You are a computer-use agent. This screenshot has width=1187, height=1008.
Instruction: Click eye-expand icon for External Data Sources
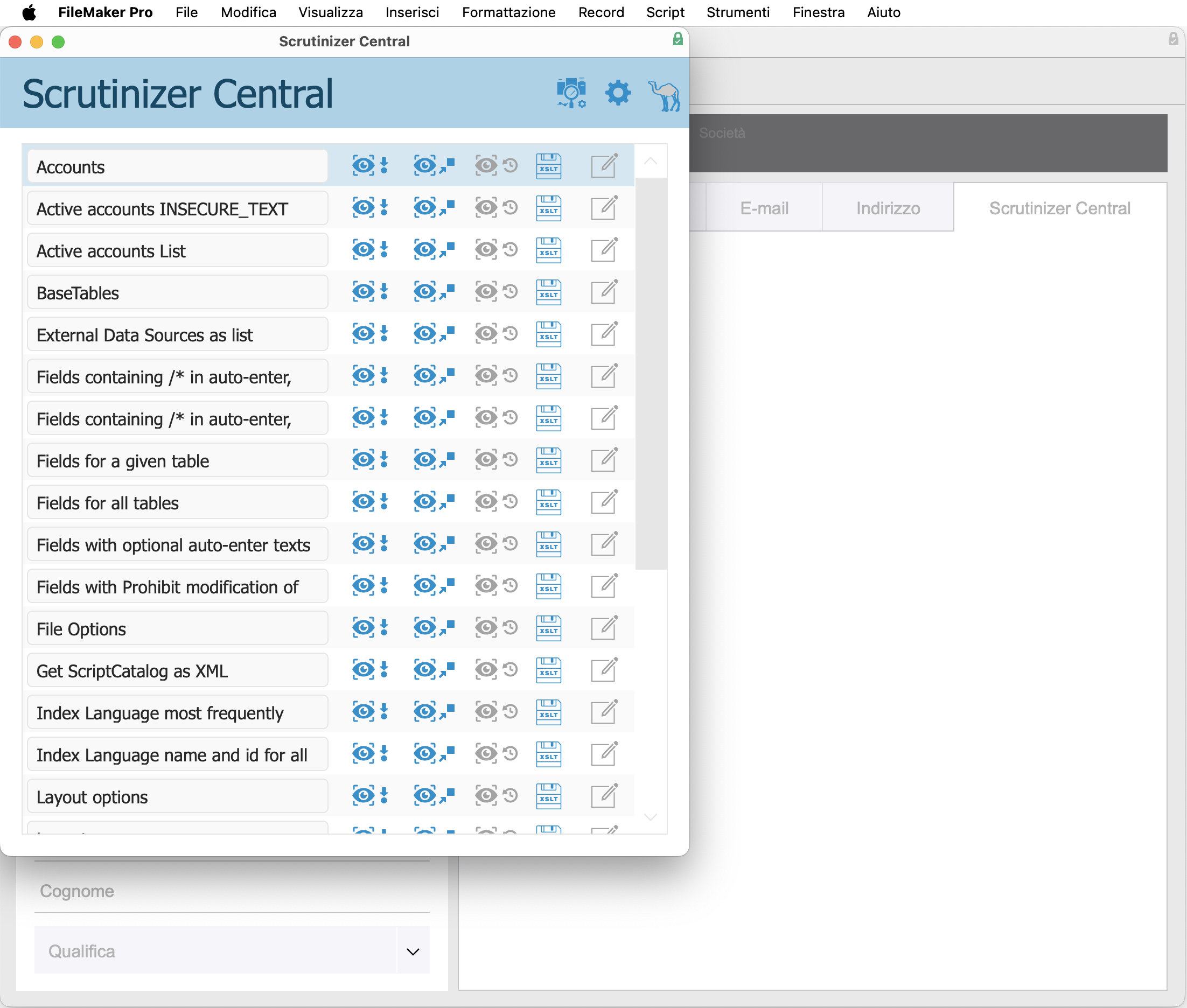434,334
